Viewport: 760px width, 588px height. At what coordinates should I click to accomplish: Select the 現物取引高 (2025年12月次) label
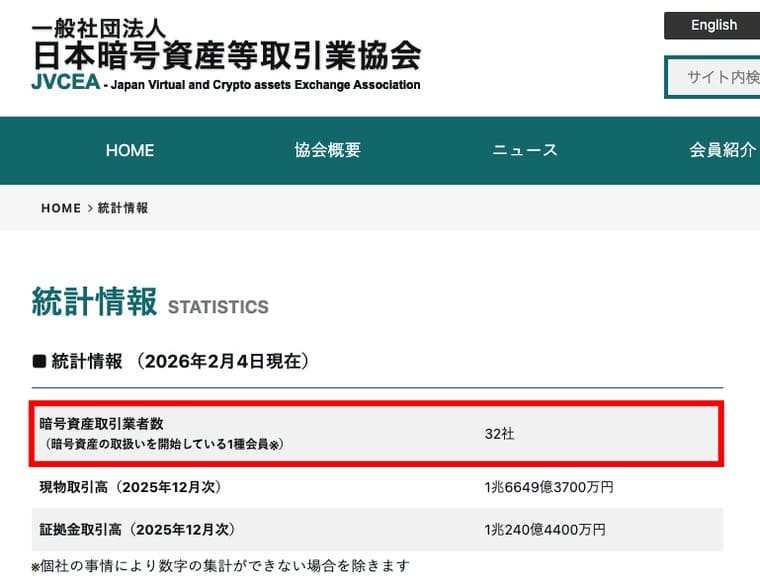click(128, 488)
